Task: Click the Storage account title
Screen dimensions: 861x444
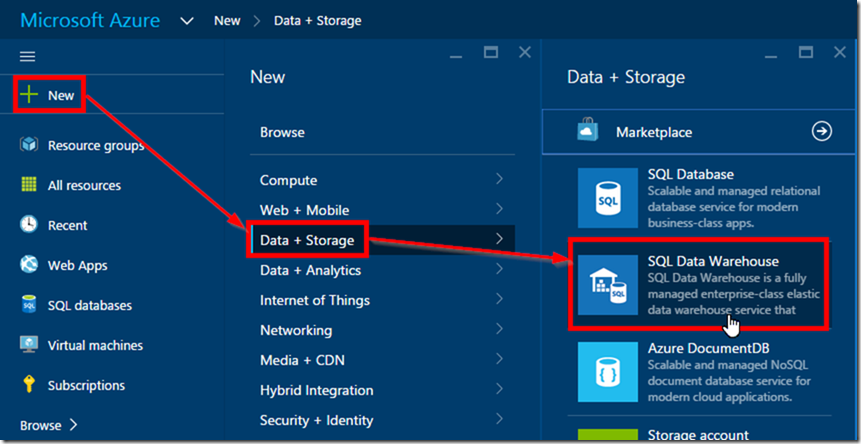Action: [x=698, y=436]
